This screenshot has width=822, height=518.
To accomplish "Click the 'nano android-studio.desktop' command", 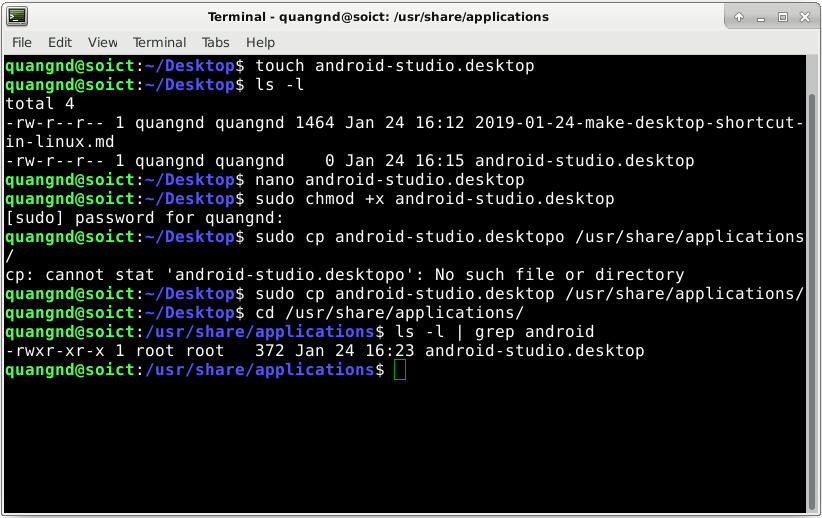I will pyautogui.click(x=390, y=180).
